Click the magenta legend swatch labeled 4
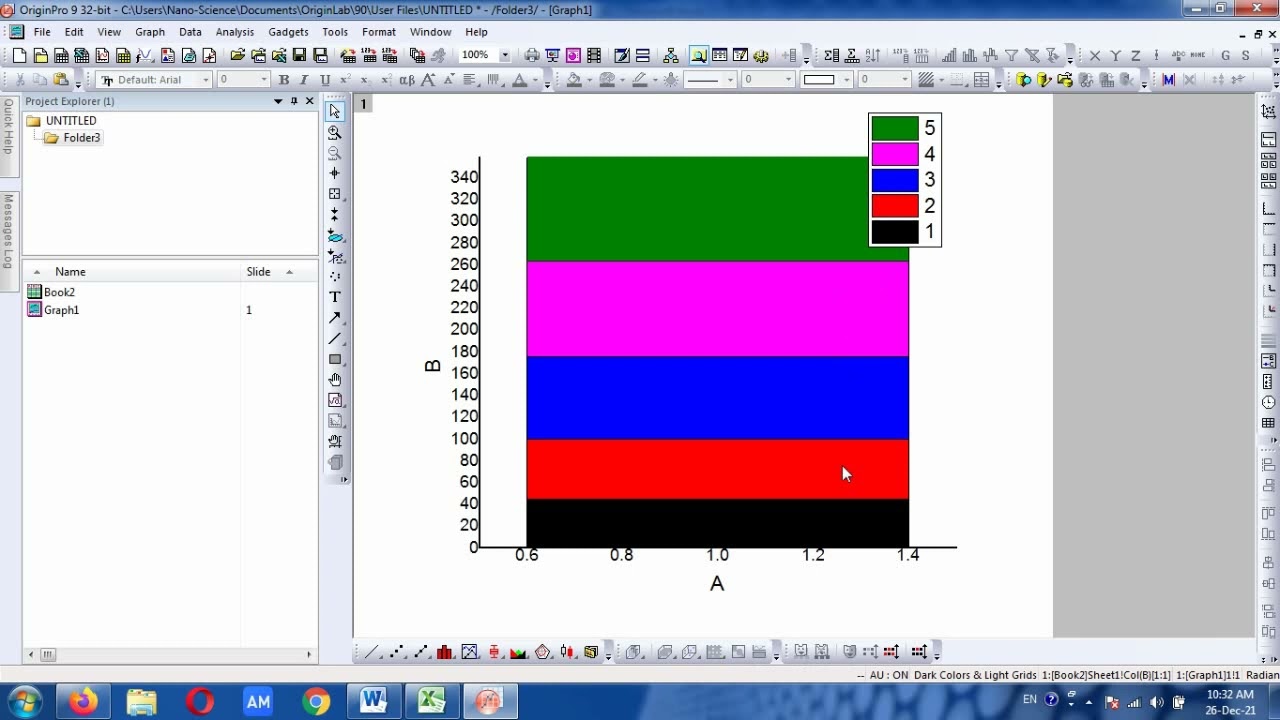This screenshot has height=720, width=1280. (895, 154)
